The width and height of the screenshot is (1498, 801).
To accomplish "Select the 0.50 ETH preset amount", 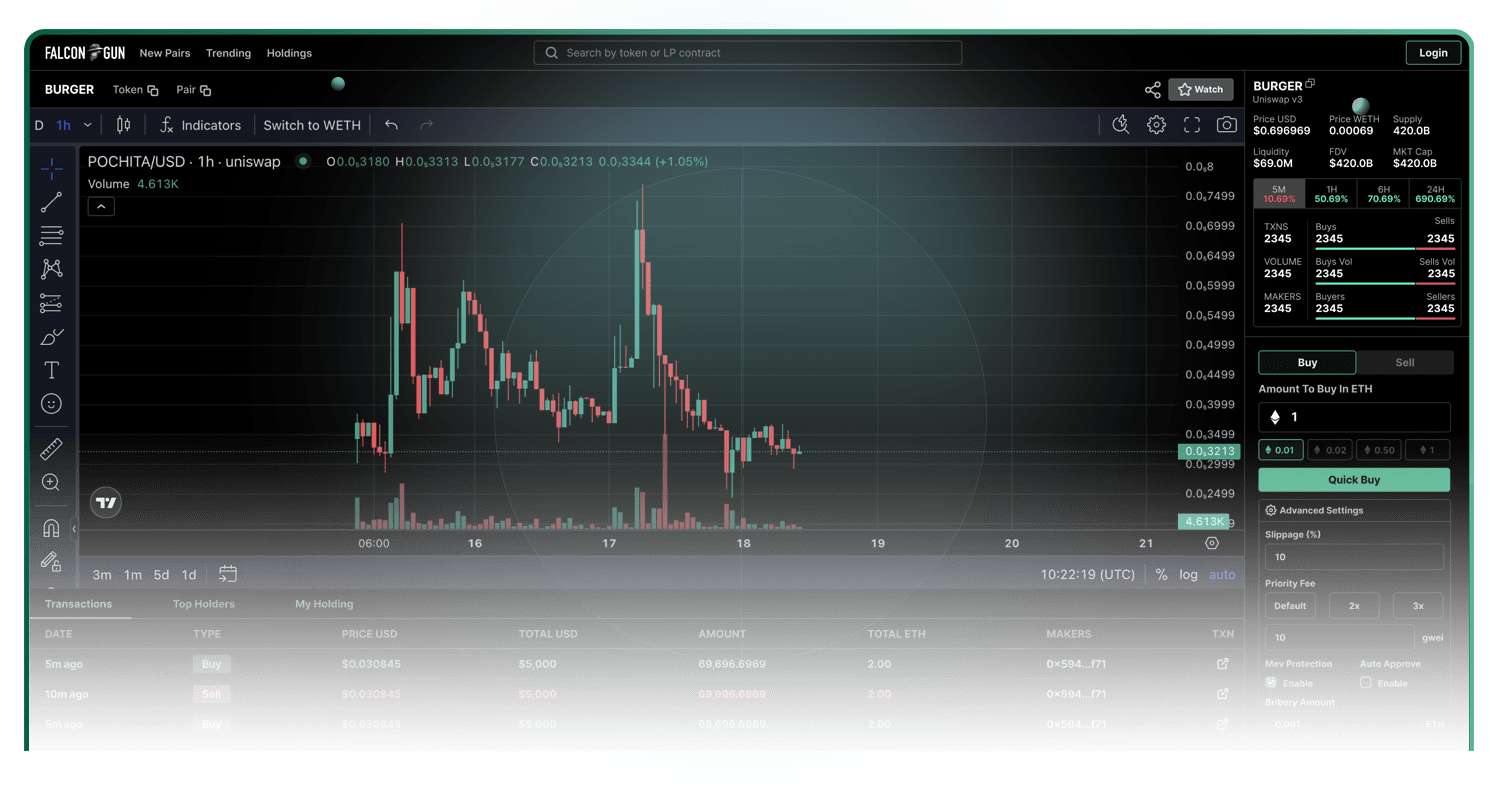I will click(1378, 450).
